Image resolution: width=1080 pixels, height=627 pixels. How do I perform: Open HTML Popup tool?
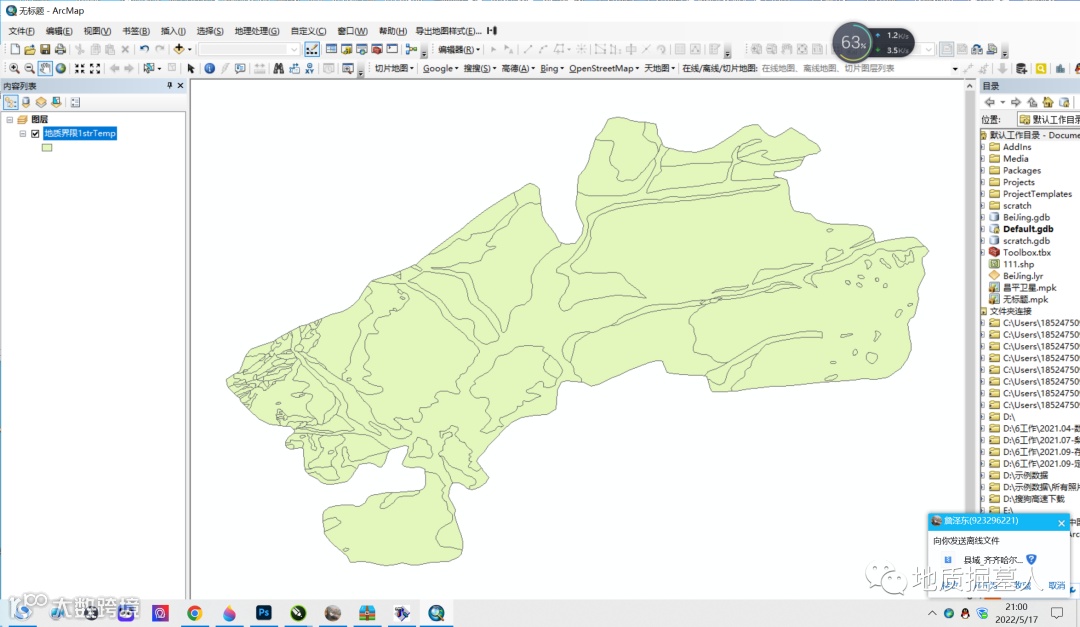(x=240, y=68)
